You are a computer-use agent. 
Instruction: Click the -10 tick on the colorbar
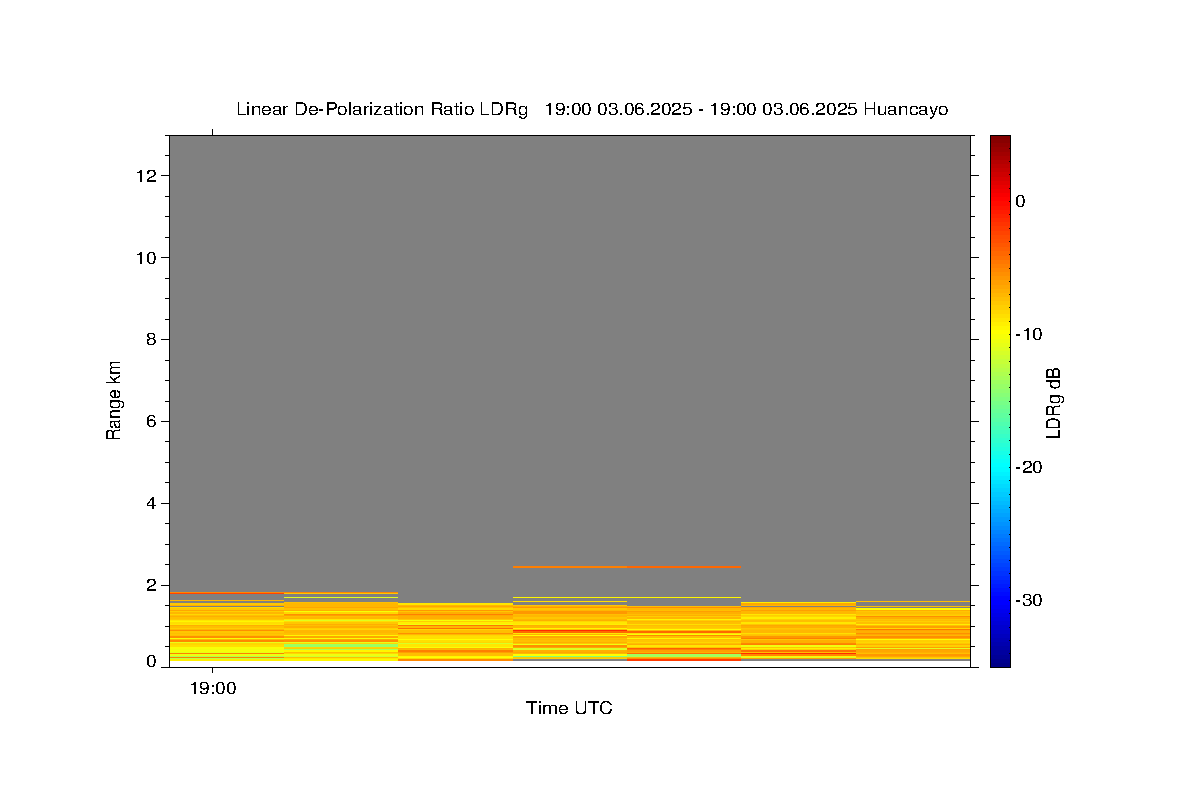tap(1029, 334)
